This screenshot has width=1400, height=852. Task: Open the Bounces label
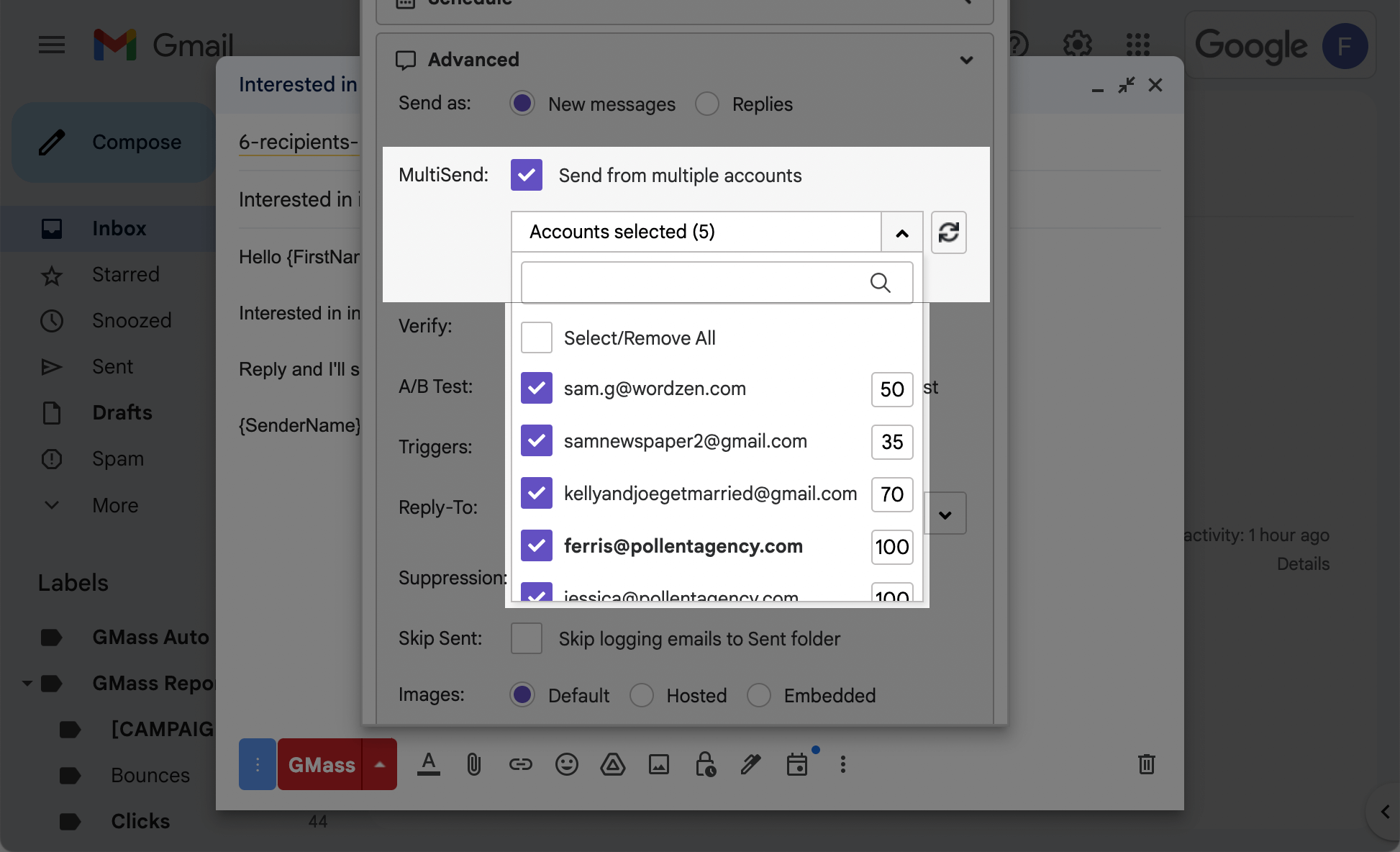tap(150, 776)
